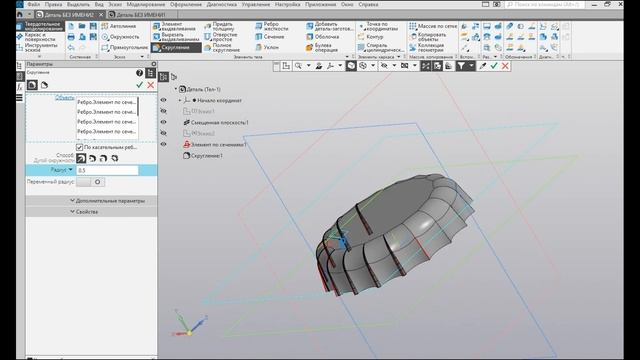This screenshot has width=640, height=360.
Task: Select fourth Способ fillet shape option
Action: click(x=115, y=158)
